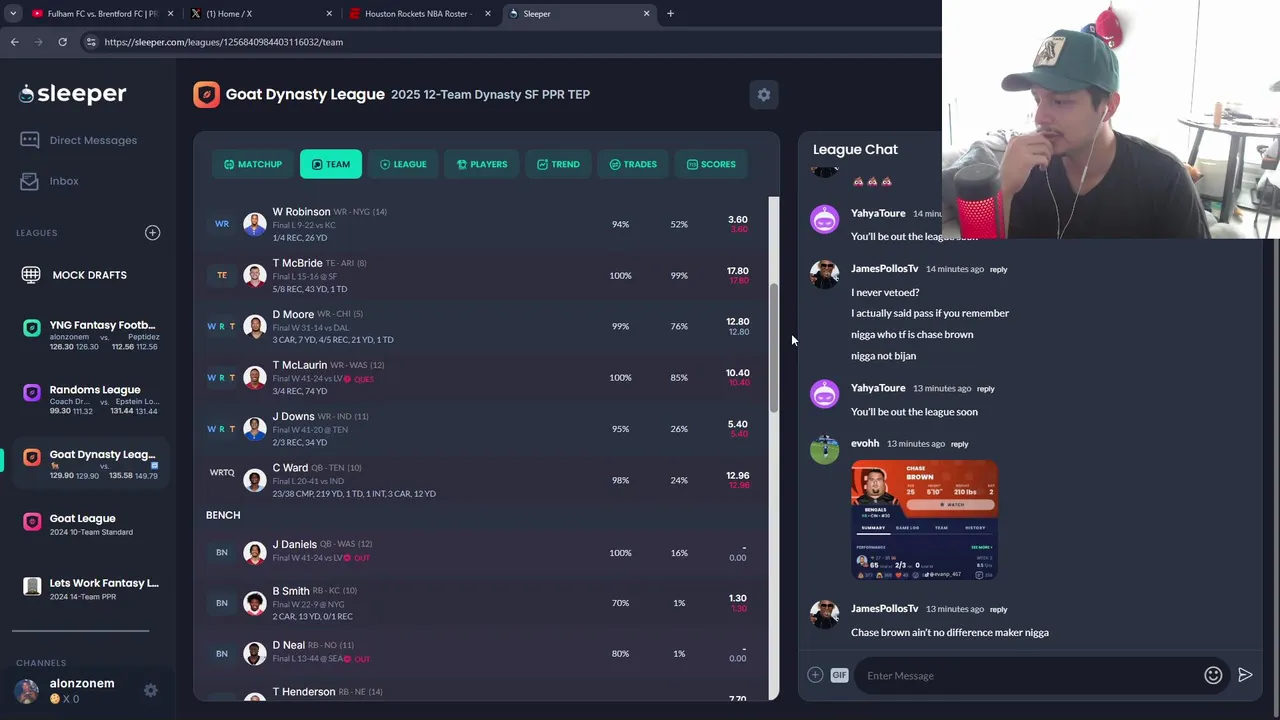Open Direct Messages

(x=80, y=140)
